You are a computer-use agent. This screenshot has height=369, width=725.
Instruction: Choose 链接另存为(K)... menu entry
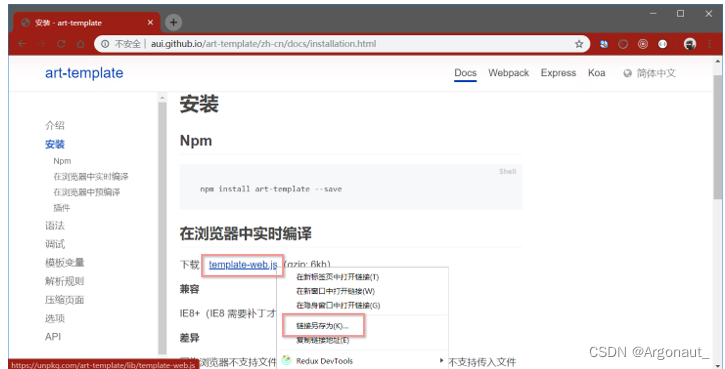[362, 326]
